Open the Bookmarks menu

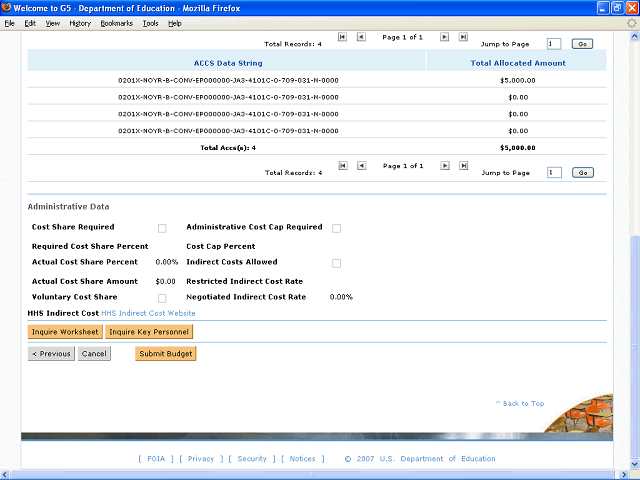pos(117,23)
